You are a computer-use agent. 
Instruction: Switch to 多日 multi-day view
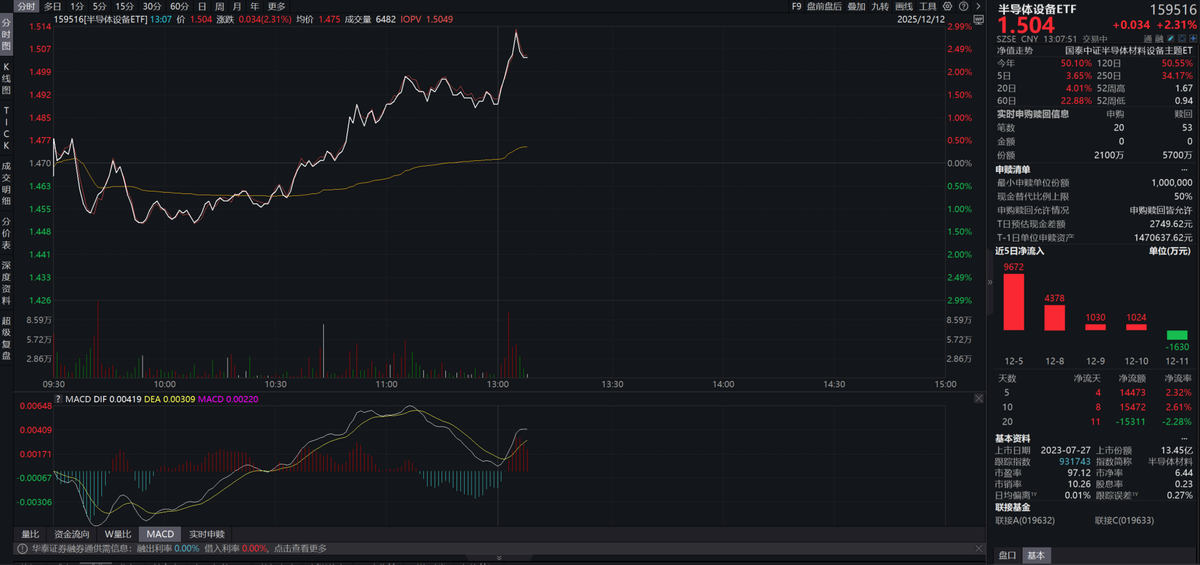point(52,6)
